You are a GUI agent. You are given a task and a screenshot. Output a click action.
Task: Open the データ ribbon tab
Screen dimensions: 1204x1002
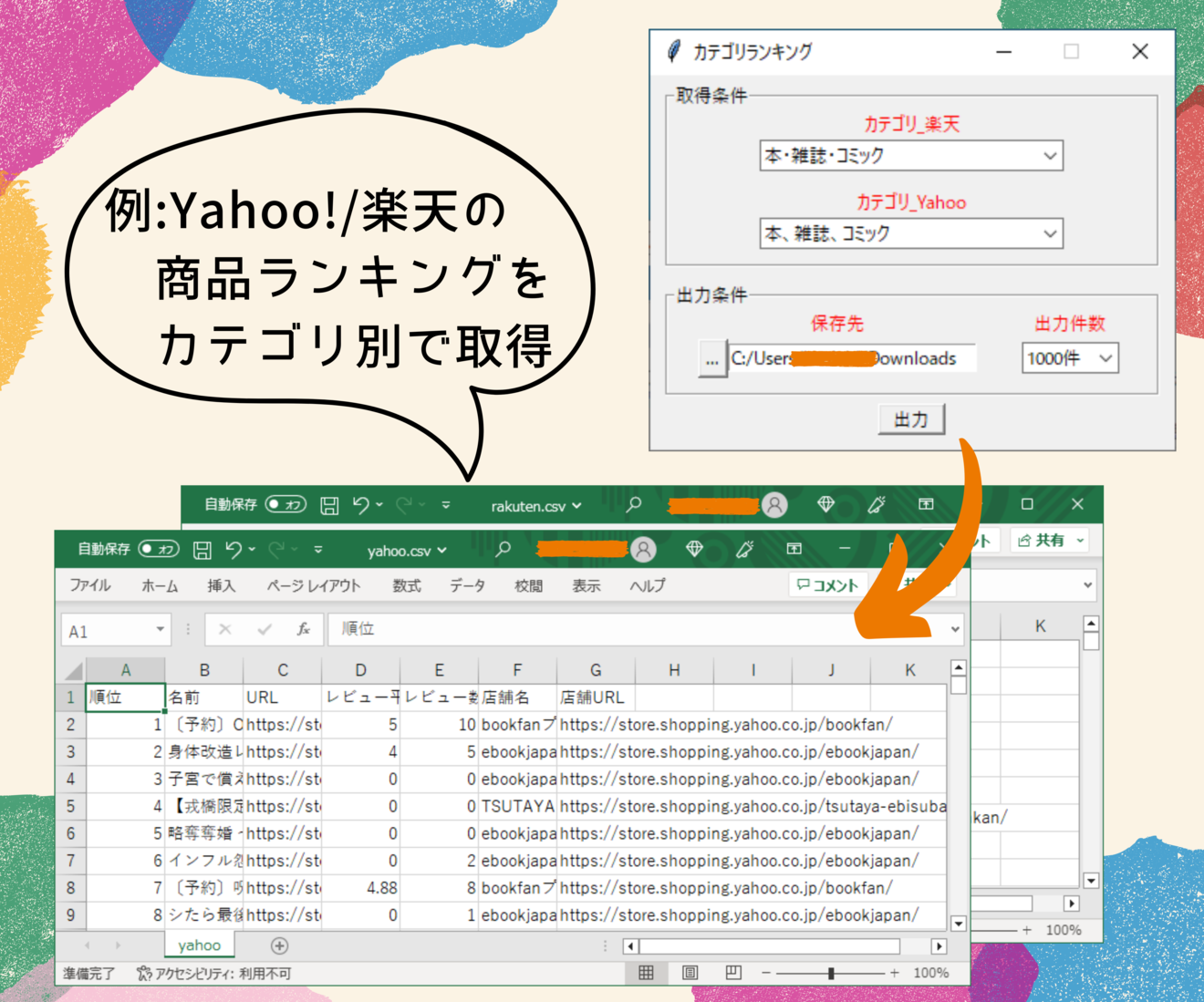pyautogui.click(x=467, y=585)
